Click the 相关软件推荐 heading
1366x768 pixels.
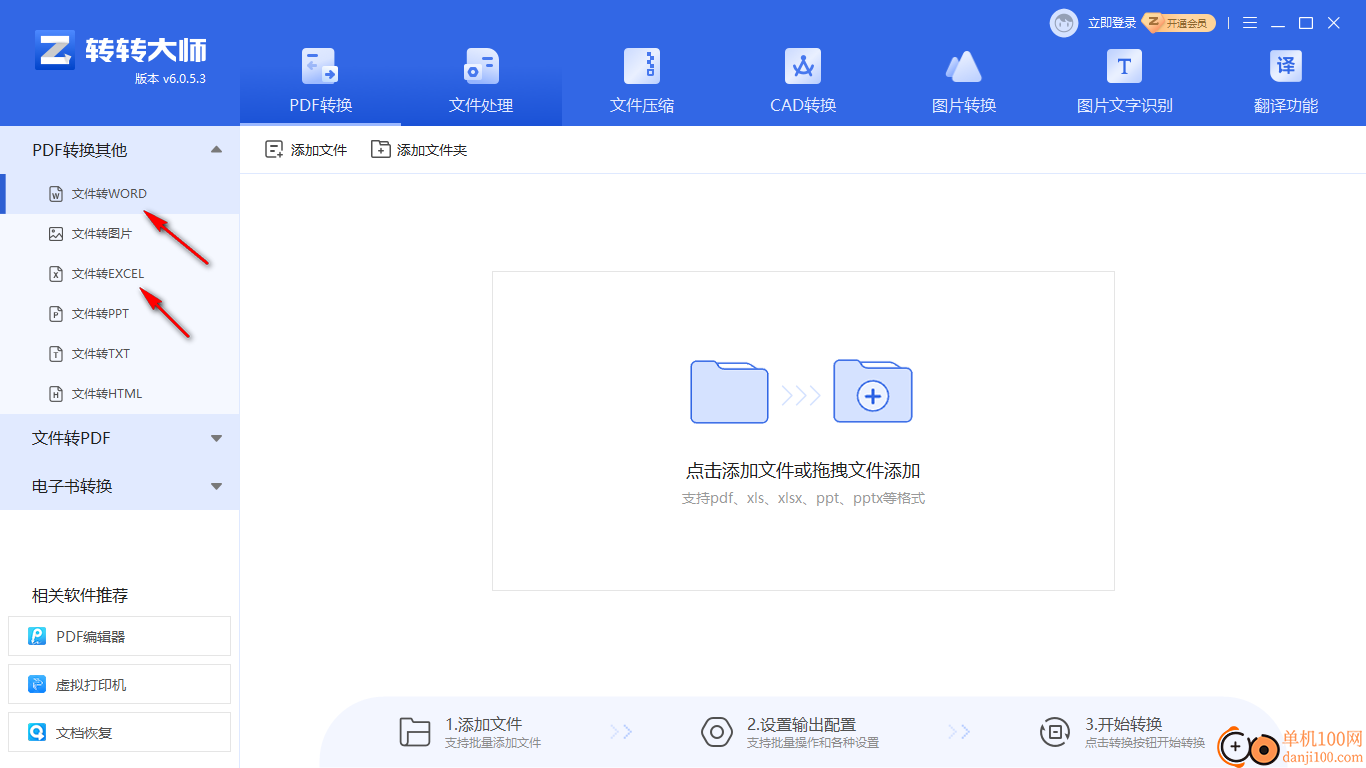(80, 595)
